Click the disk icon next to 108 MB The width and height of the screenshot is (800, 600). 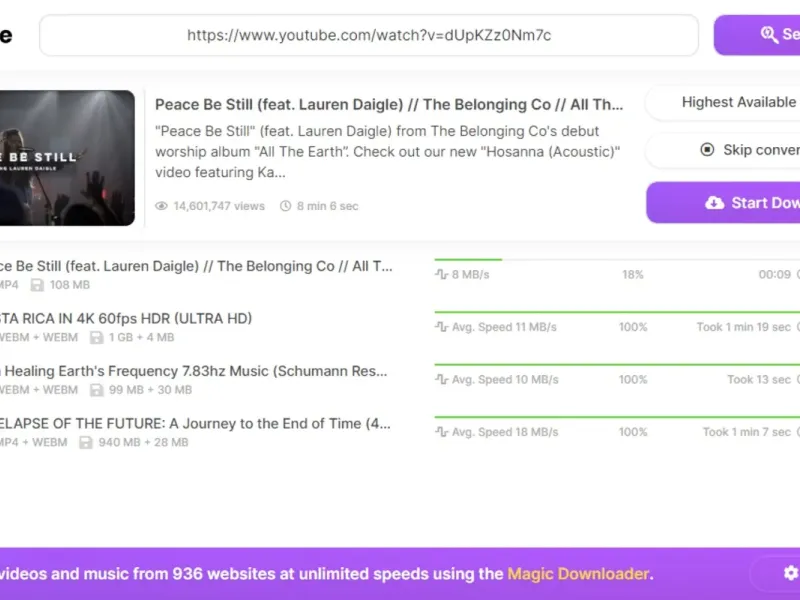[x=37, y=285]
